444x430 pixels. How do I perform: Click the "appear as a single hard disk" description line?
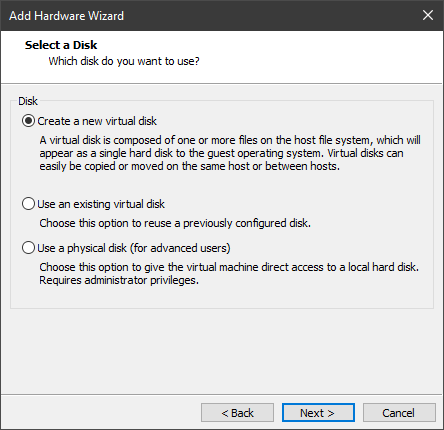(221, 153)
